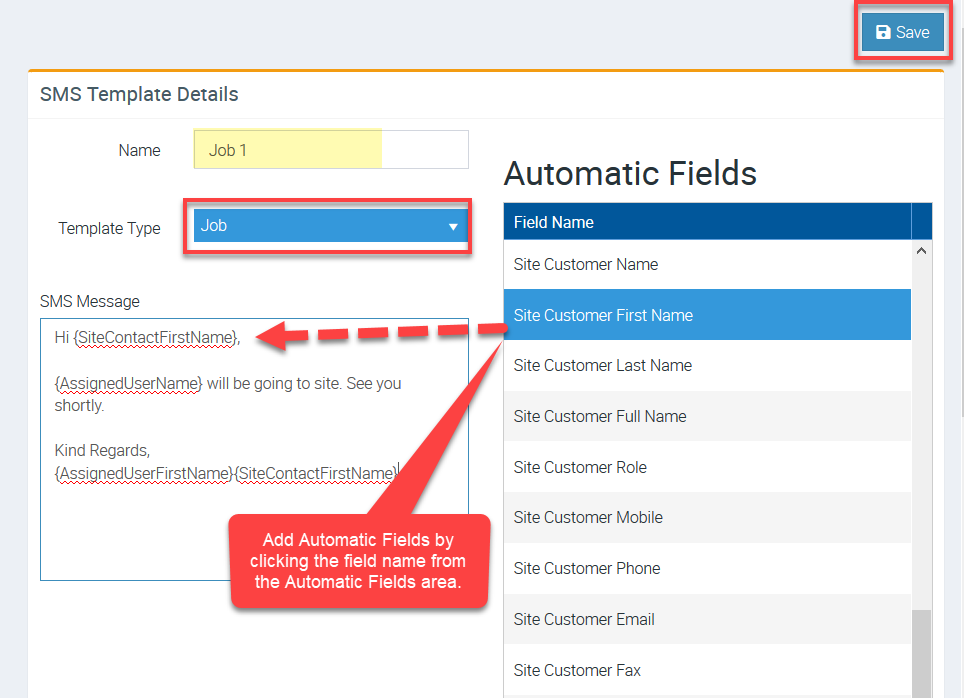Click {AssignedUserName} placeholder in the message
The image size is (964, 698).
pyautogui.click(x=131, y=383)
